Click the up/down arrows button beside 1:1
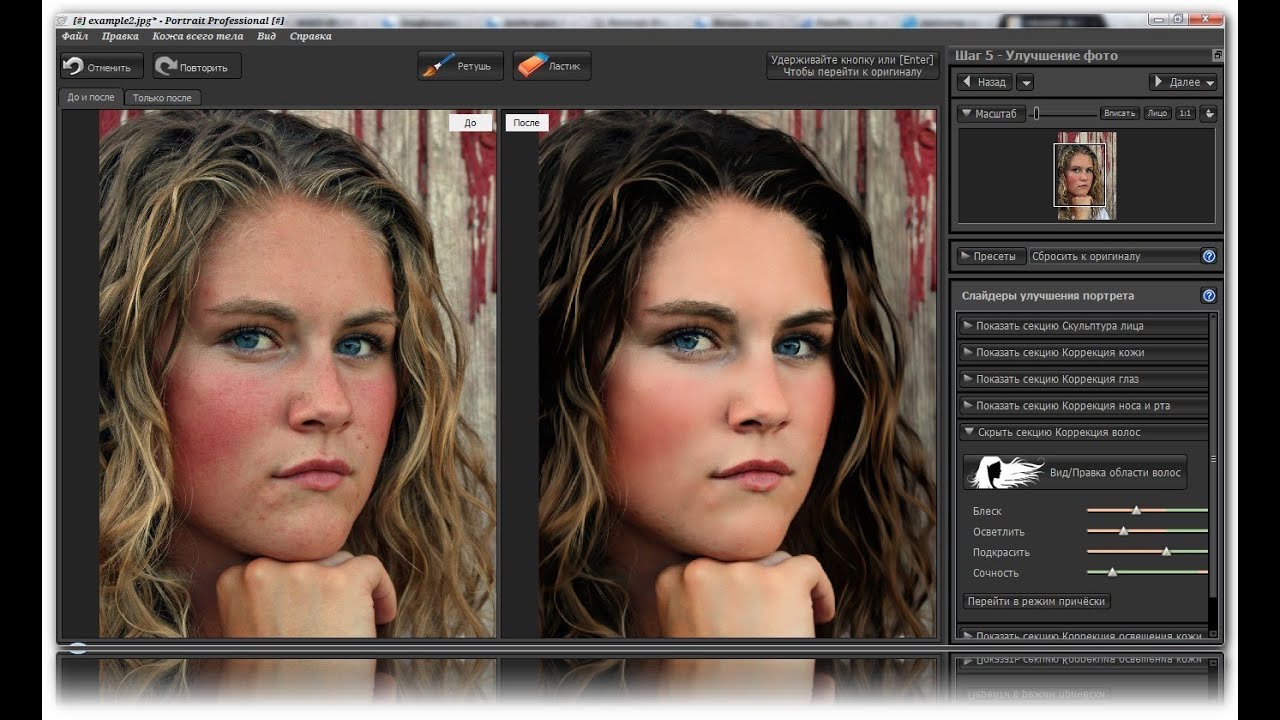Viewport: 1280px width, 720px height. tap(1208, 114)
